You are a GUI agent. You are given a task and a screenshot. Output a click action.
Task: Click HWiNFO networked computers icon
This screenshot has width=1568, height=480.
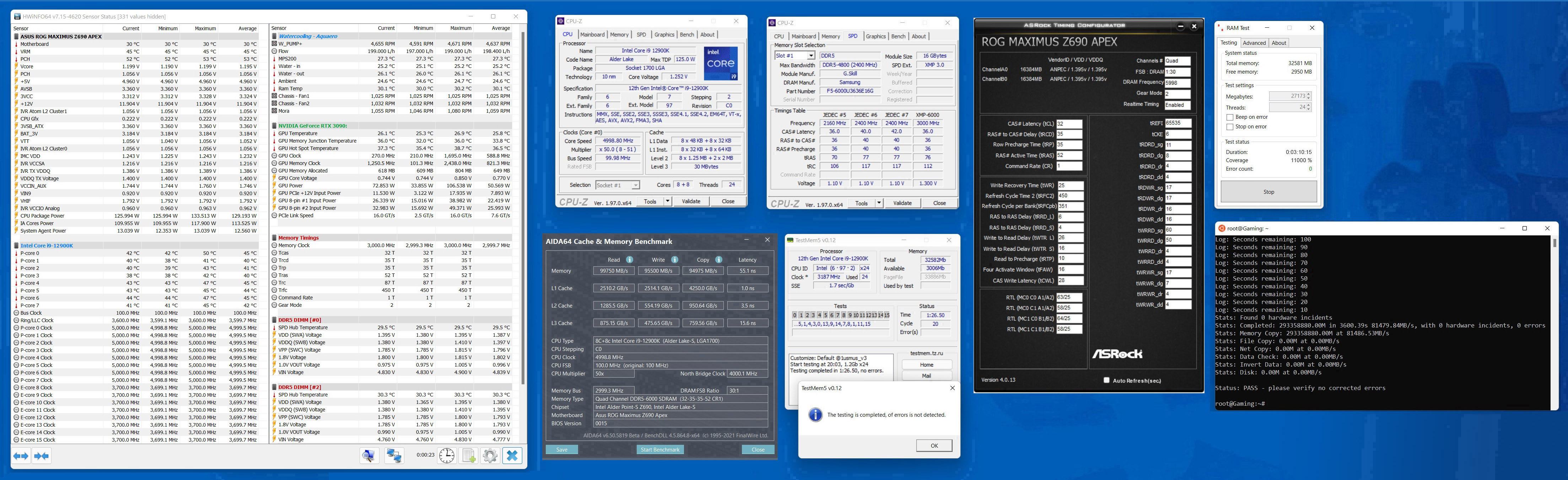[x=394, y=455]
